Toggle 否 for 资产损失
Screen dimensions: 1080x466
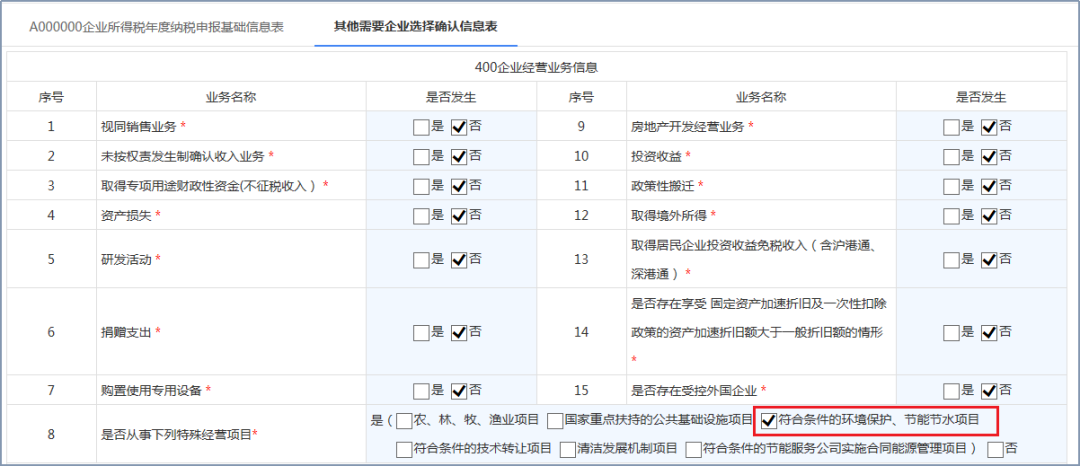(459, 215)
